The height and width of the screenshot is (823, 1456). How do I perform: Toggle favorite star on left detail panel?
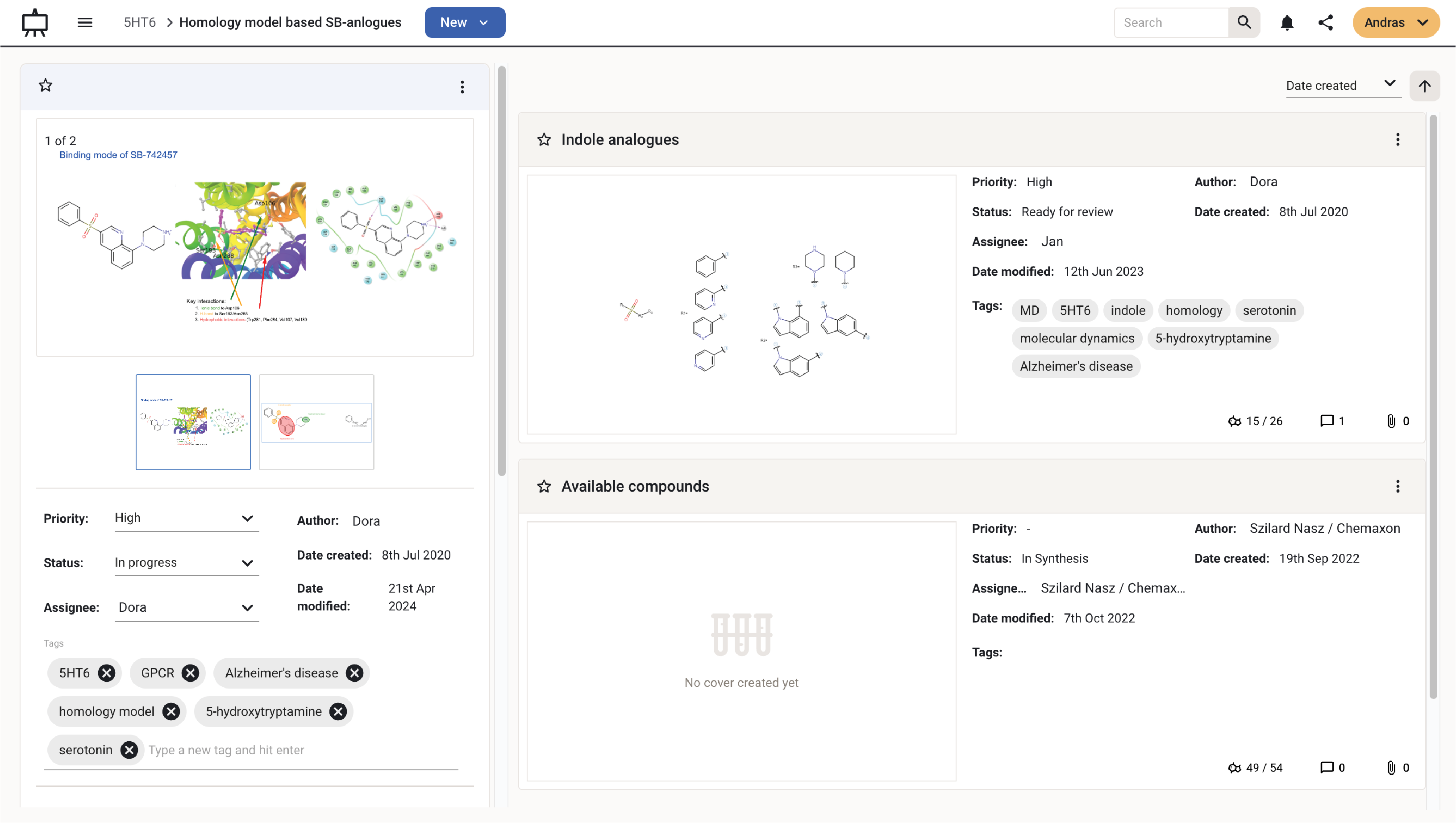45,85
